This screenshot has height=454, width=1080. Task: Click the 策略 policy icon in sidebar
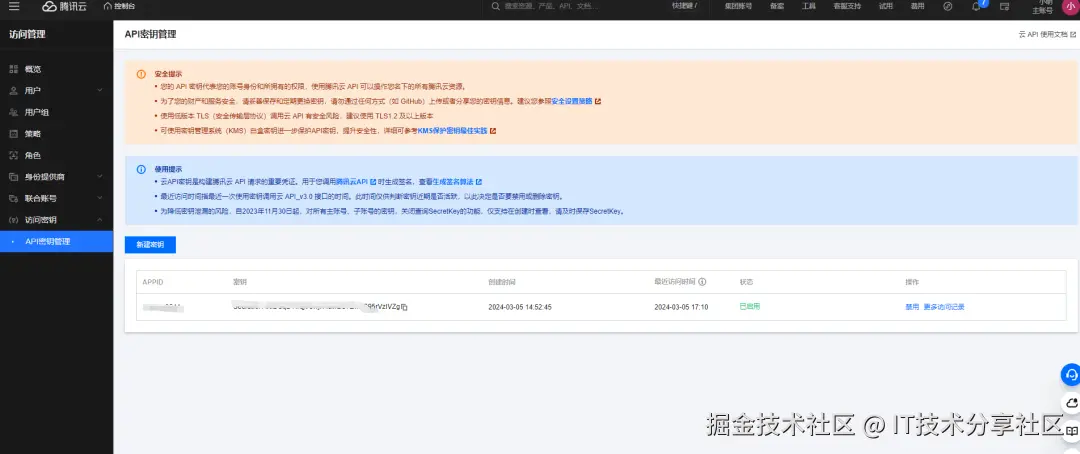click(x=13, y=134)
